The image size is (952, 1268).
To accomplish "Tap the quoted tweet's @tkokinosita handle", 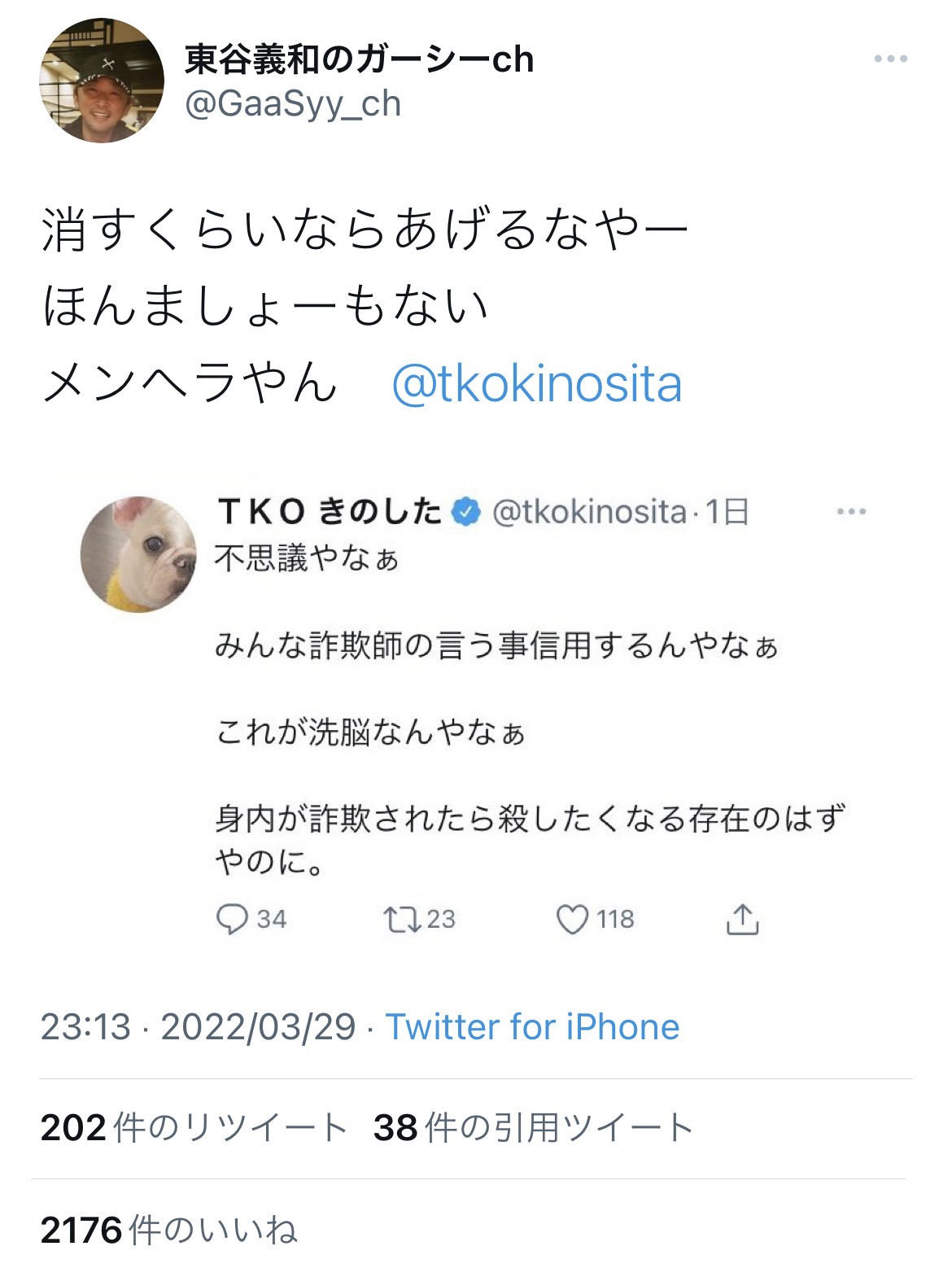I will pyautogui.click(x=589, y=512).
